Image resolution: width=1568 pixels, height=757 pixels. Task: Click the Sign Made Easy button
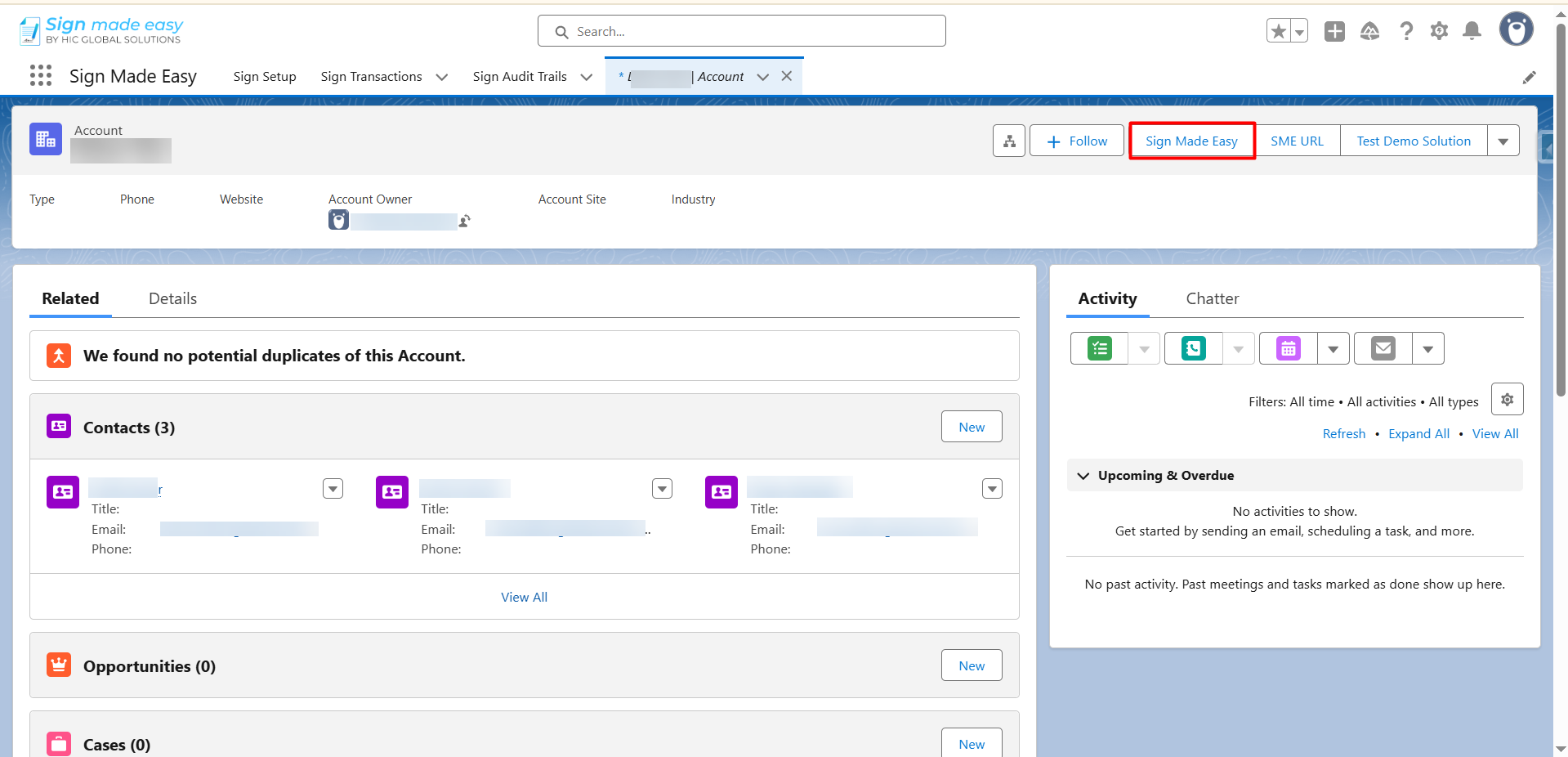pyautogui.click(x=1191, y=141)
